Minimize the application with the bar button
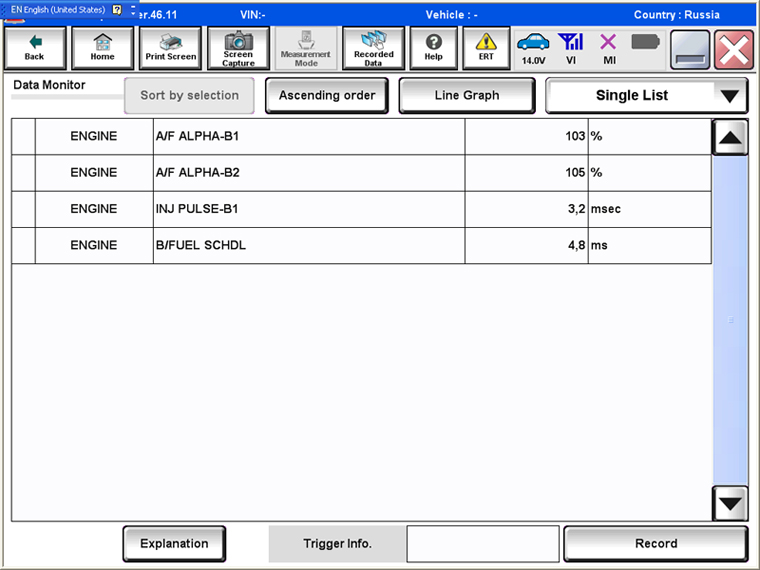This screenshot has height=570, width=760. [x=690, y=49]
